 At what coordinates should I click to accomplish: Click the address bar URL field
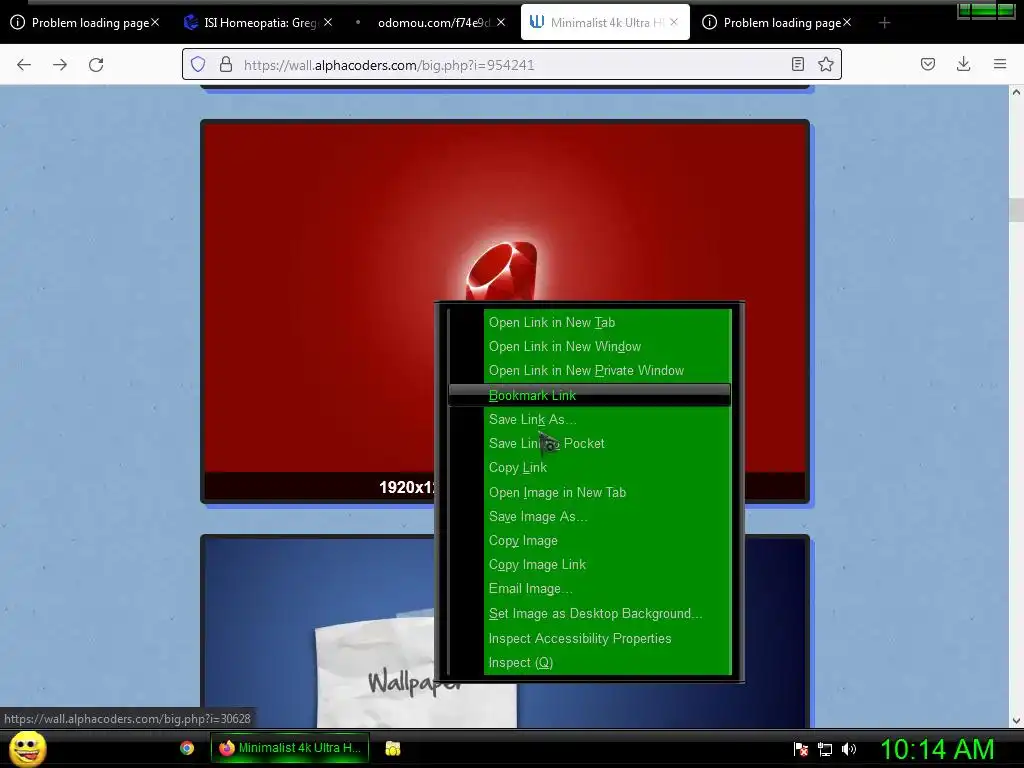tap(509, 65)
